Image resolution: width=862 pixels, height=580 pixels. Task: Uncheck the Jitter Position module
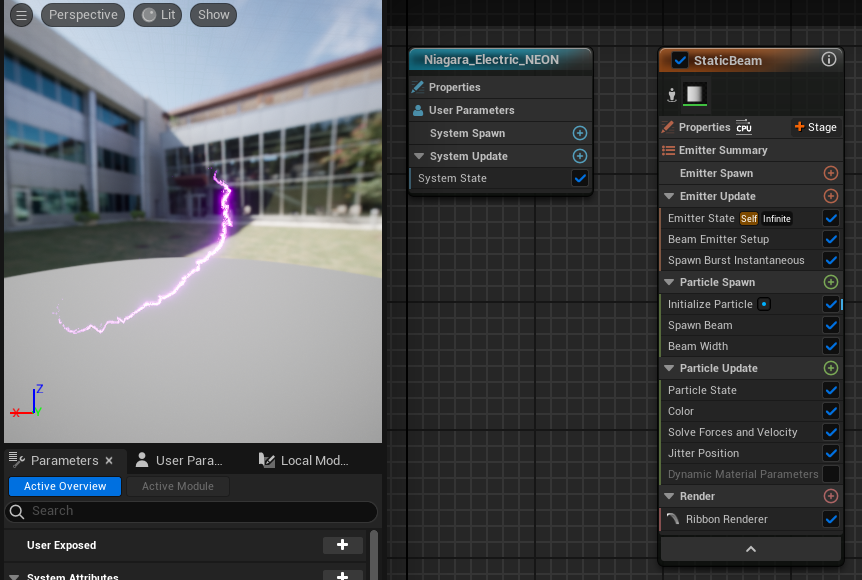[830, 453]
